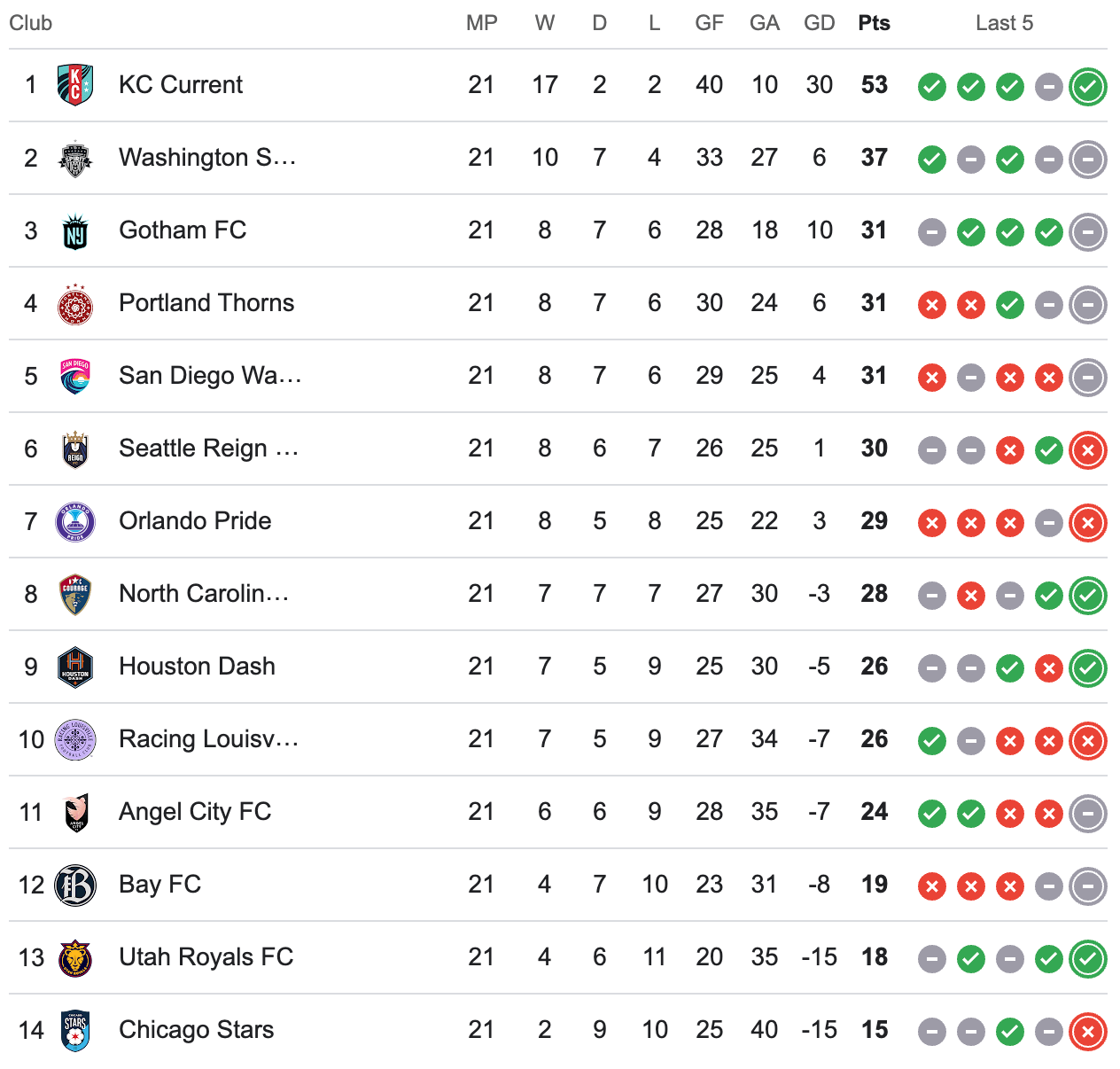The width and height of the screenshot is (1120, 1069).
Task: Click Utah Royals' most recent win icon
Action: click(x=1088, y=959)
